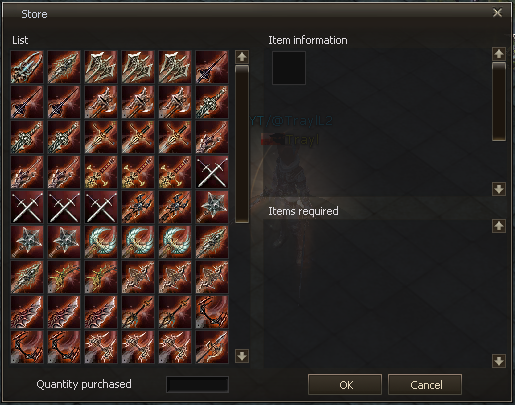Choose the crossed dual swords icon ending the fourth row

click(212, 172)
